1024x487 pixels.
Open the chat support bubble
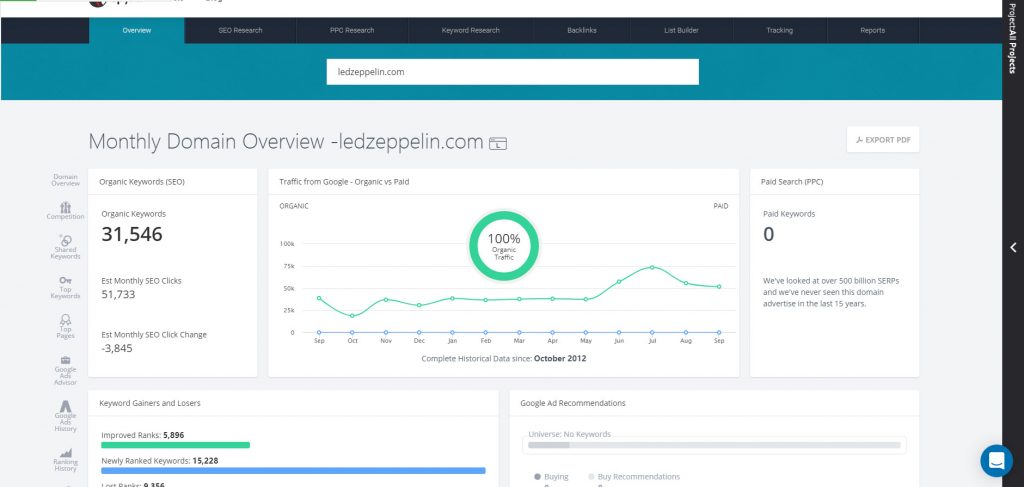point(996,460)
